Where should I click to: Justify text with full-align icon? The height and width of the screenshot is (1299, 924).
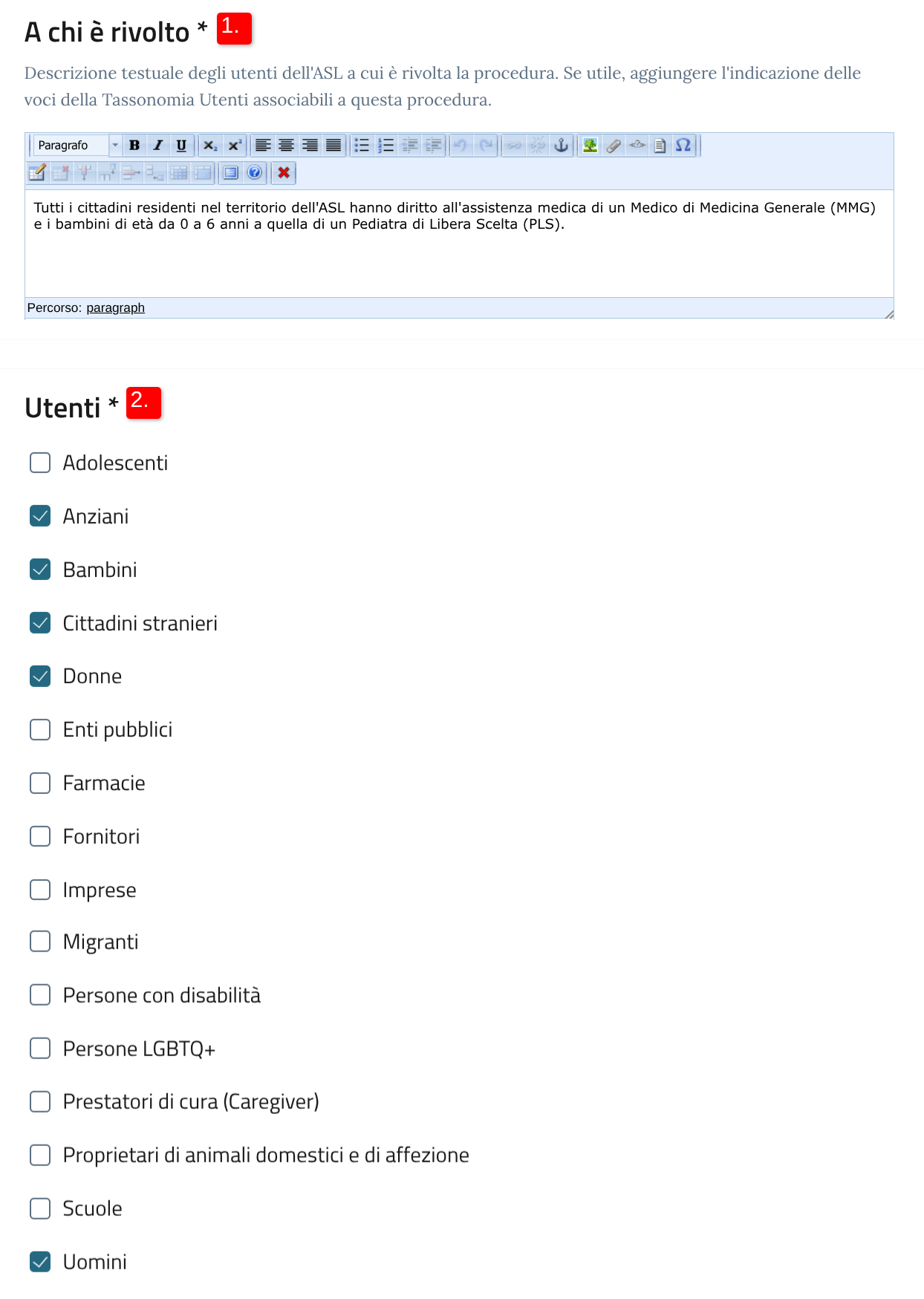(334, 146)
